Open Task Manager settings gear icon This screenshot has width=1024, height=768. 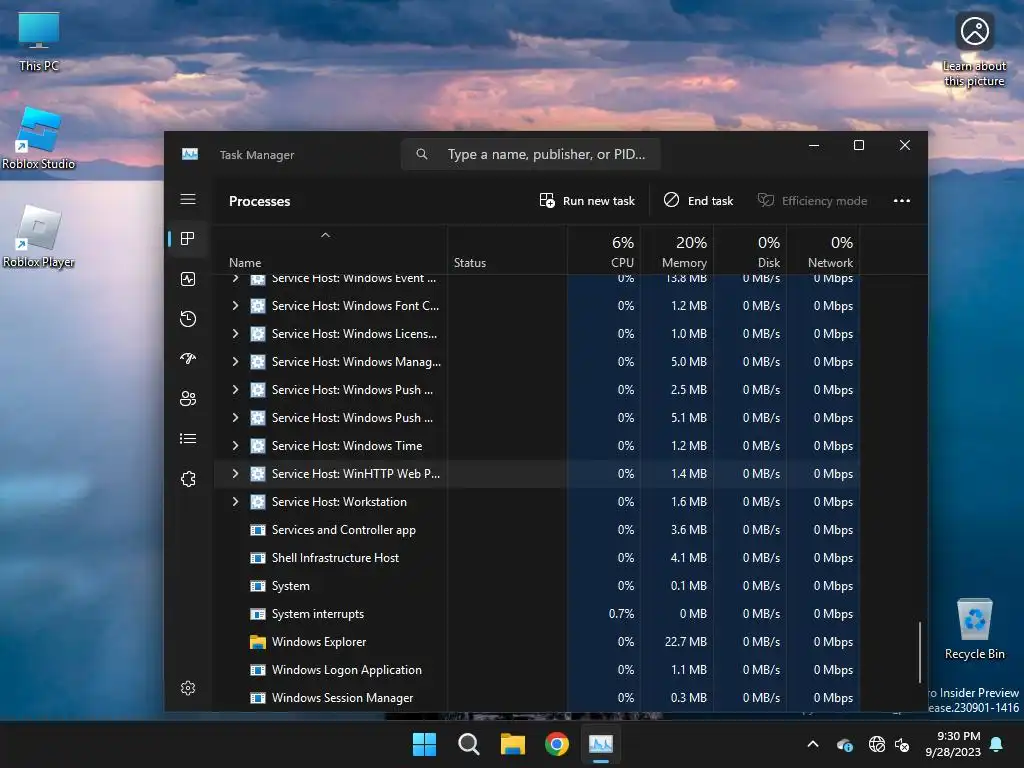[x=188, y=688]
